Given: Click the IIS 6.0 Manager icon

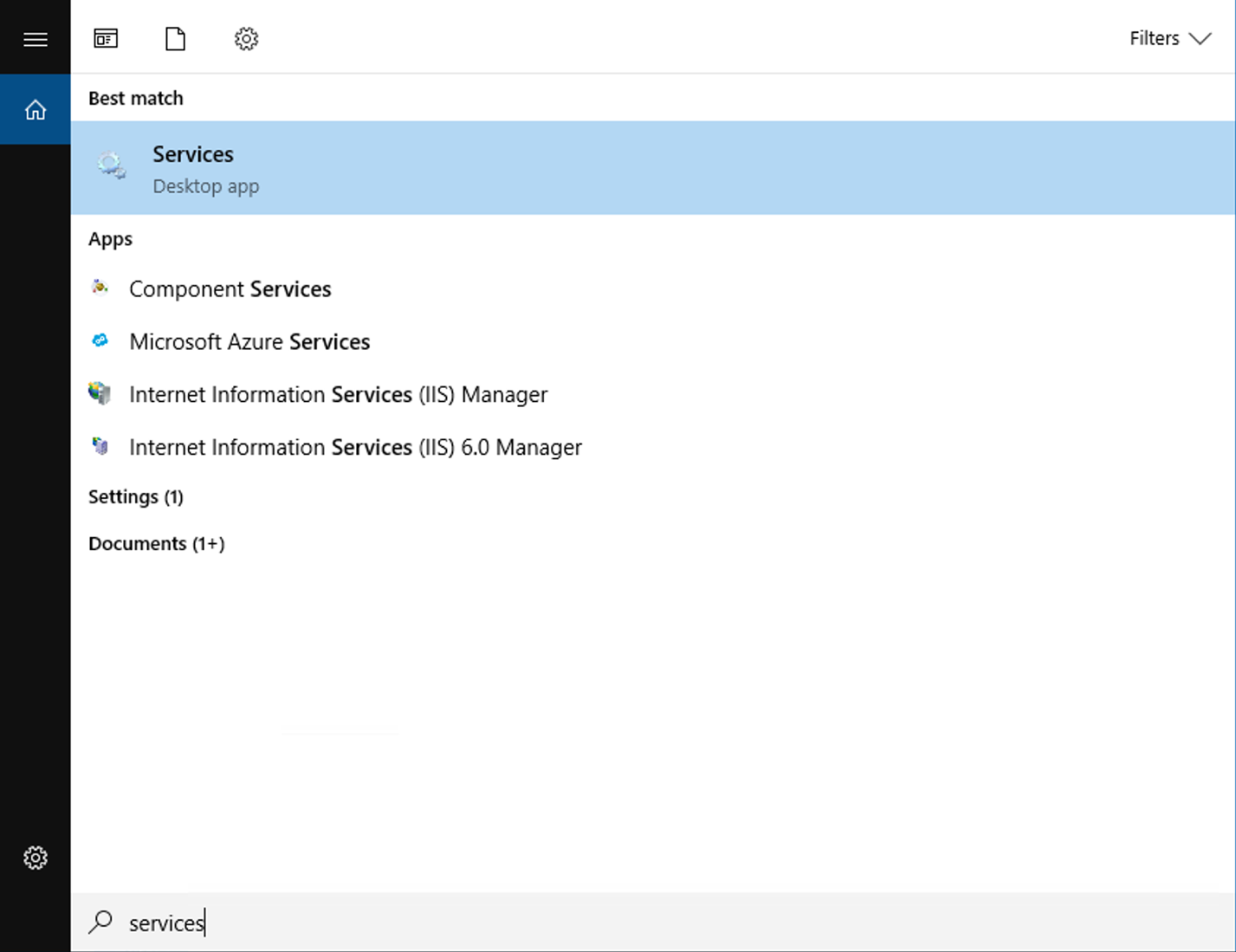Looking at the screenshot, I should 100,446.
